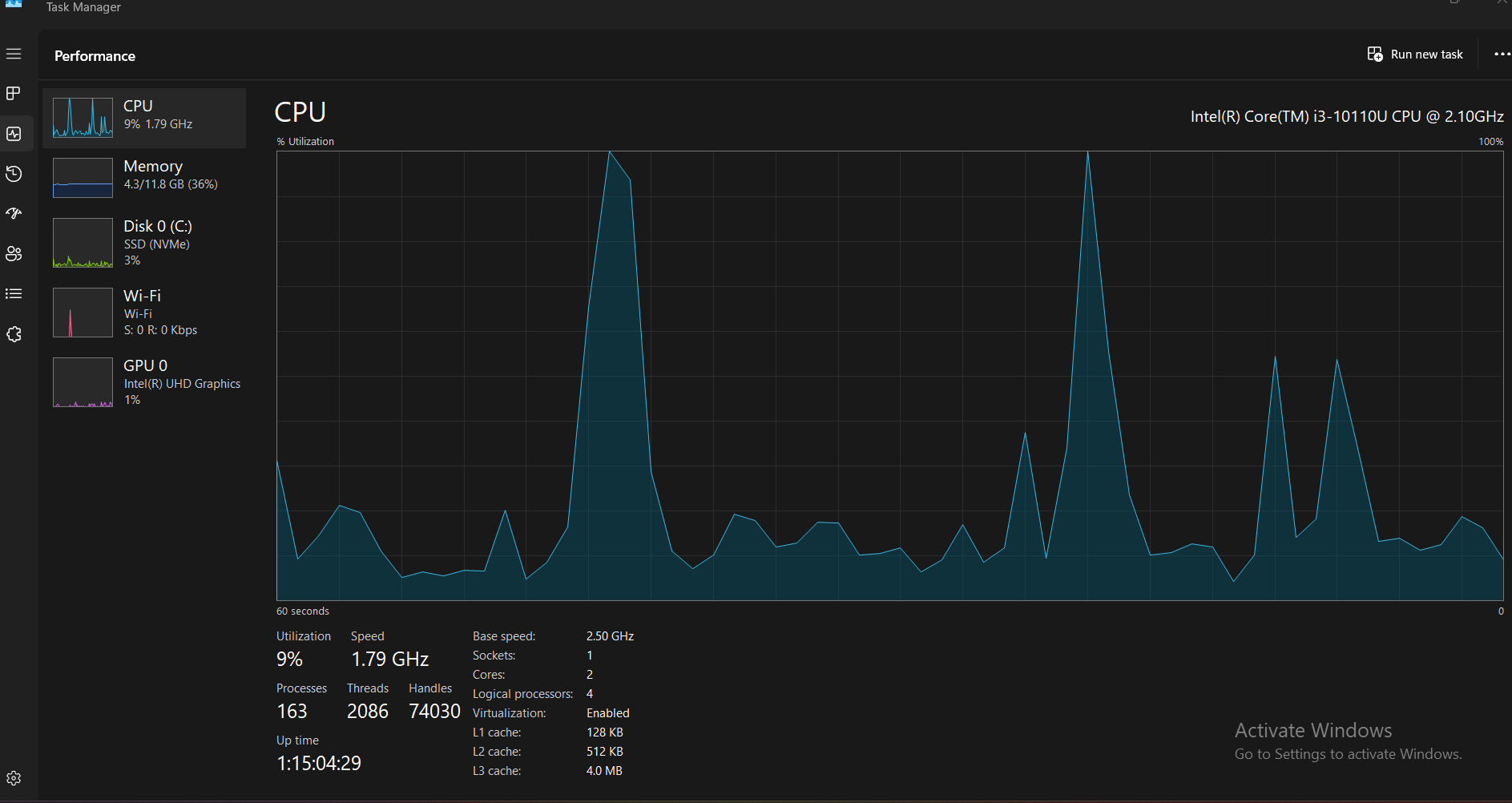Click the 163 processes count
1512x803 pixels.
pos(292,712)
